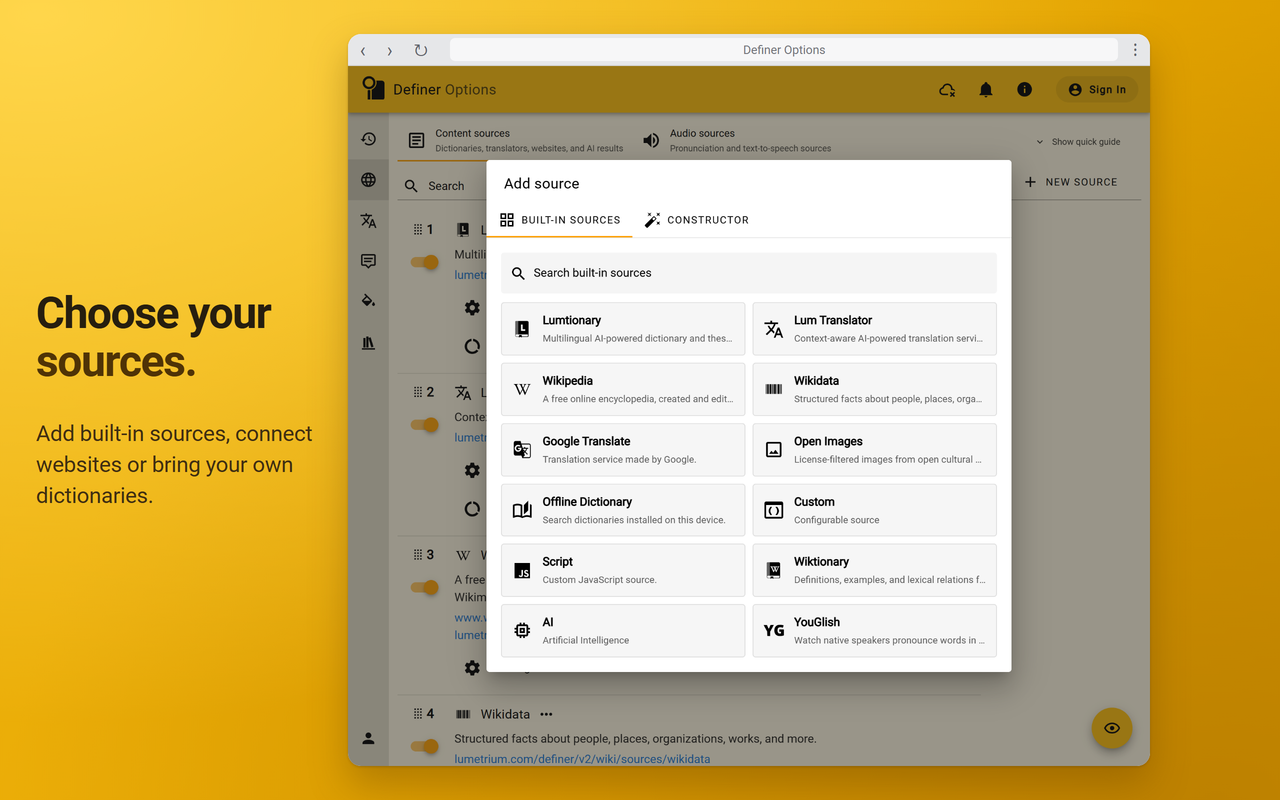Open the books library sidebar icon
This screenshot has height=800, width=1280.
coord(368,343)
